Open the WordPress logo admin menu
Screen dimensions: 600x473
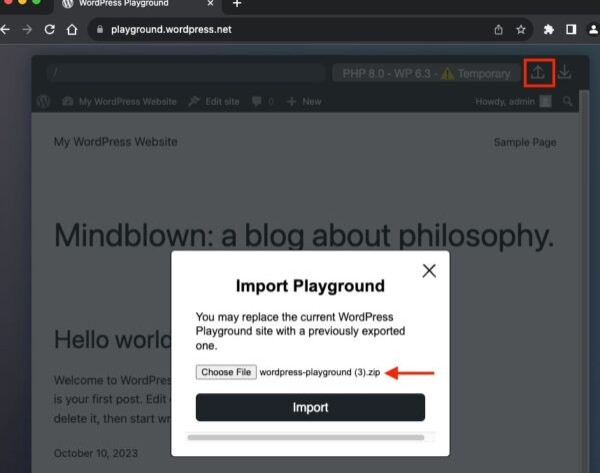click(44, 101)
